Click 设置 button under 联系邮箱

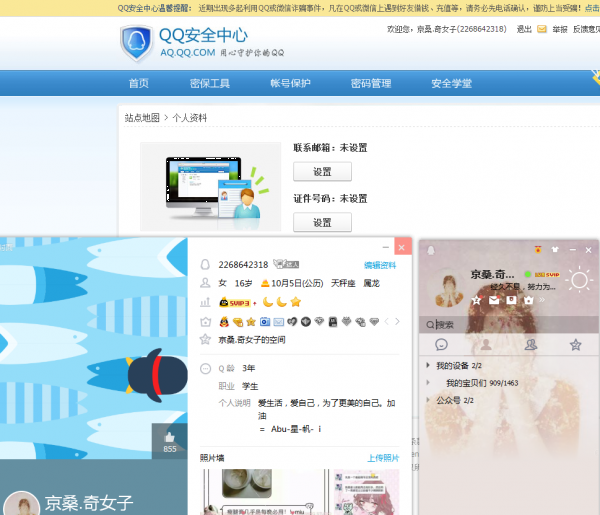tap(322, 171)
